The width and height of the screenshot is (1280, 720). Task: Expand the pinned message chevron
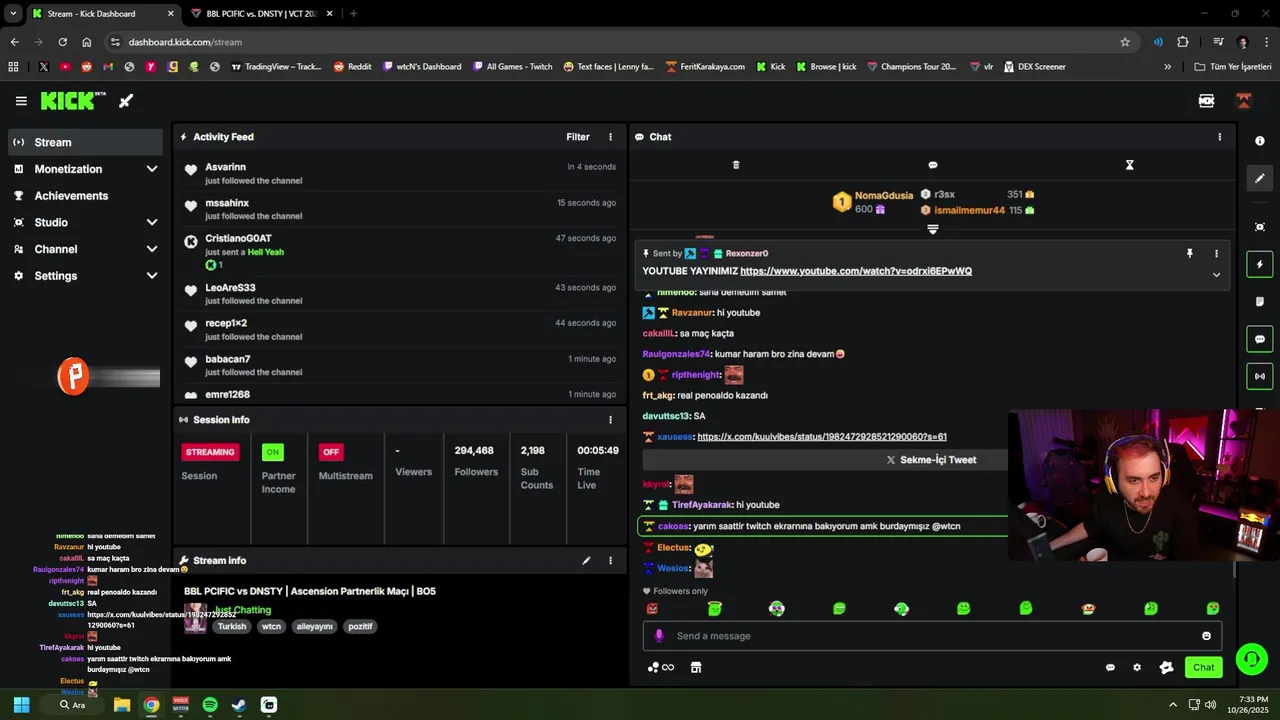(x=1216, y=275)
